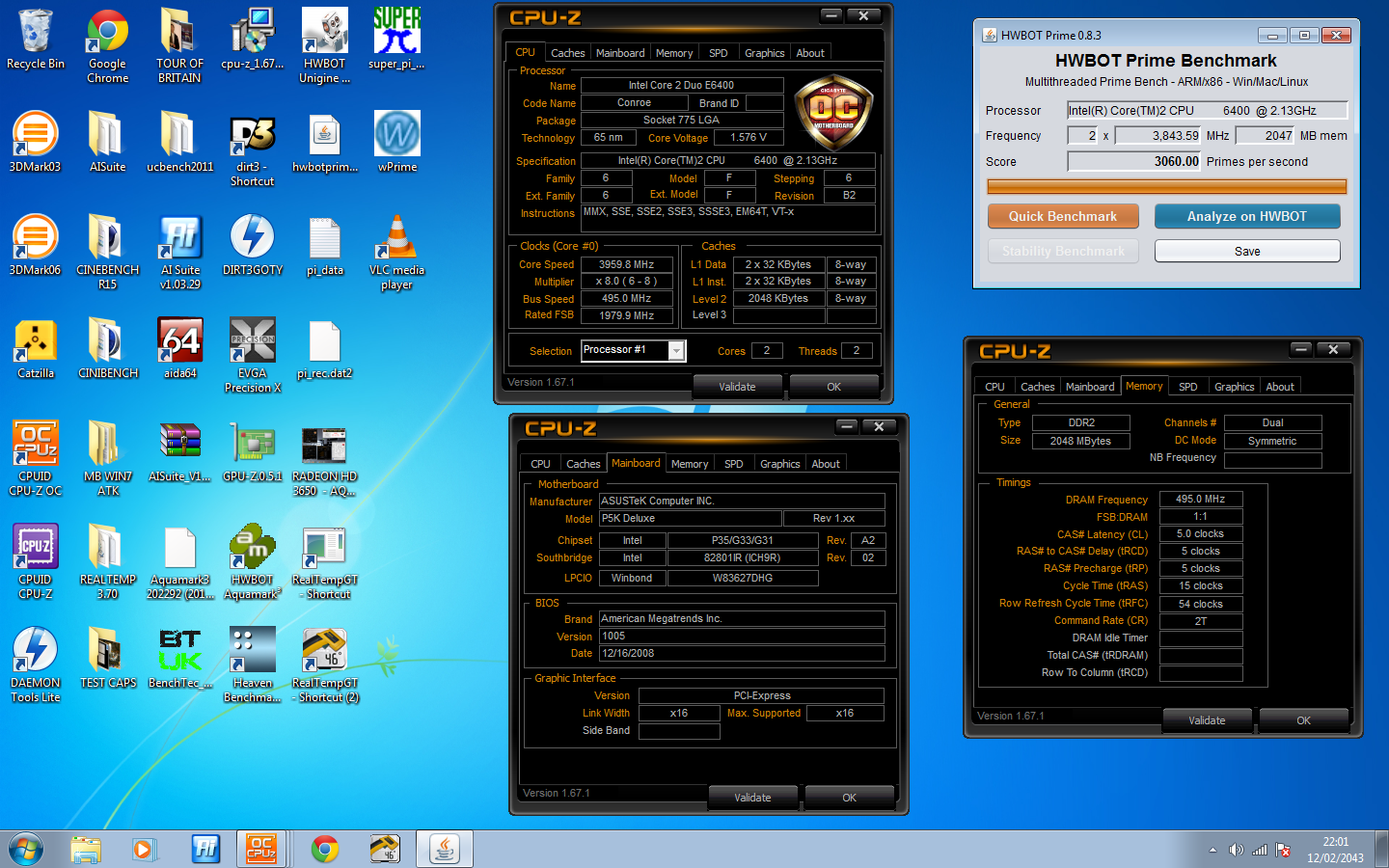
Task: Open the pi_data file icon
Action: click(x=325, y=246)
